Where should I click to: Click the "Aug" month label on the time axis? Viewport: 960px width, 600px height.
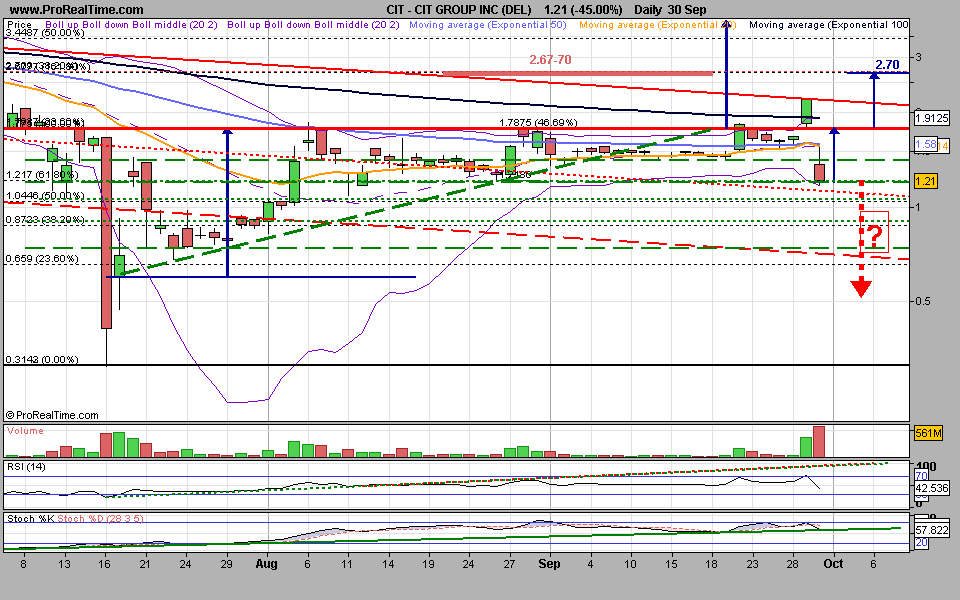click(267, 564)
